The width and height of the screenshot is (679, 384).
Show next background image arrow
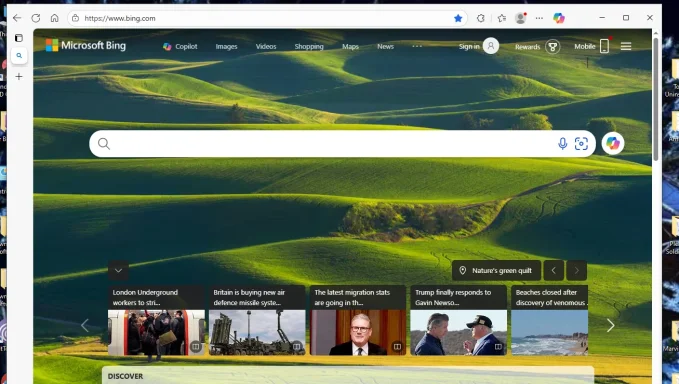coord(576,271)
